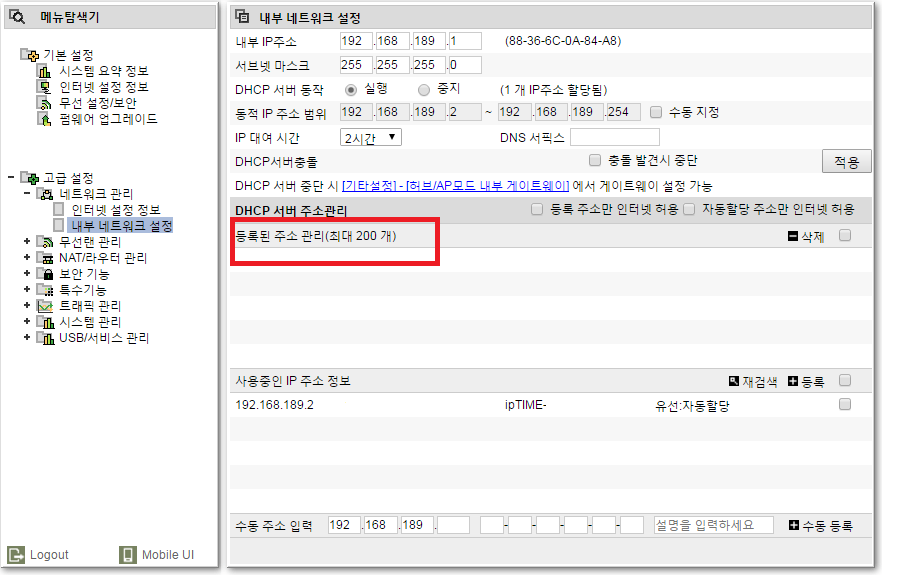Open 시스템 요약 정보 menu item
The height and width of the screenshot is (583, 904).
coord(104,71)
